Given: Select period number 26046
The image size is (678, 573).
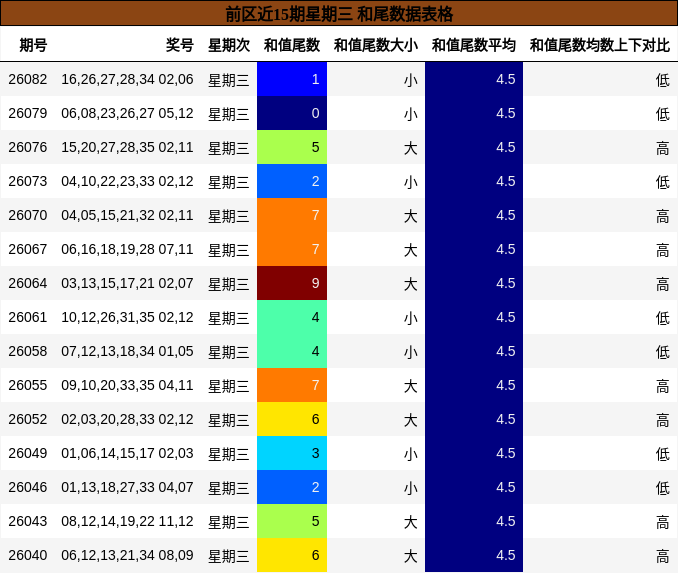Looking at the screenshot, I should 28,487.
